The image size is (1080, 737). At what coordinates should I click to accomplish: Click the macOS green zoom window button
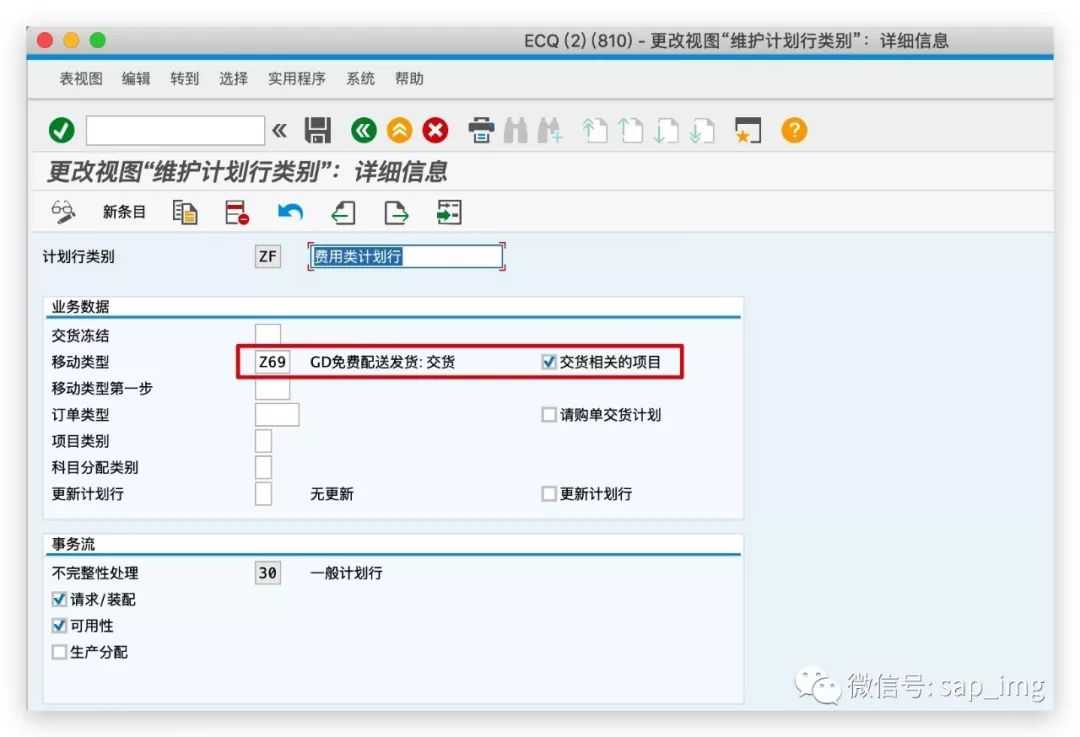pyautogui.click(x=98, y=40)
